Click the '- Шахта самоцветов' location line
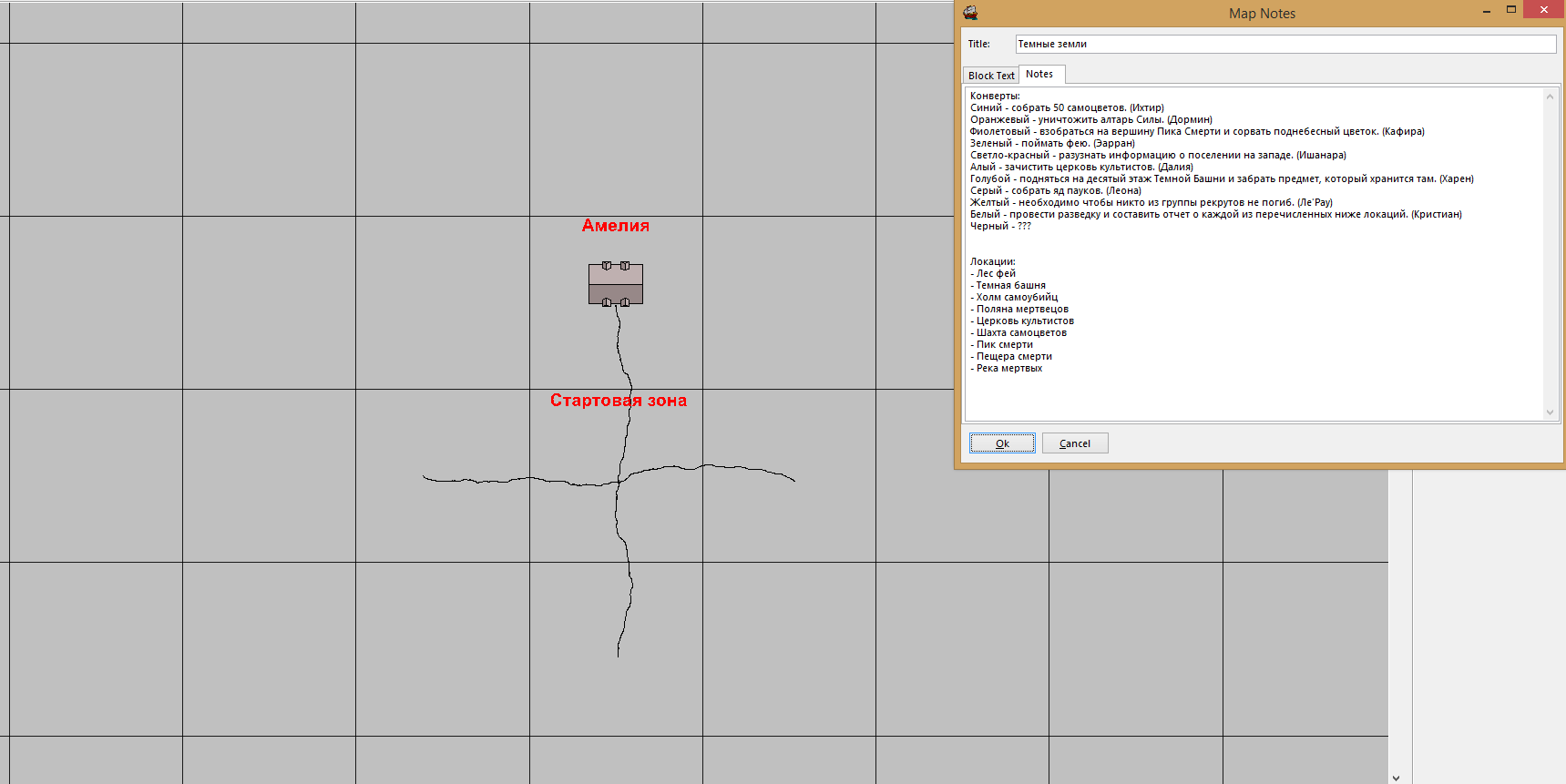Image resolution: width=1566 pixels, height=784 pixels. 1018,332
